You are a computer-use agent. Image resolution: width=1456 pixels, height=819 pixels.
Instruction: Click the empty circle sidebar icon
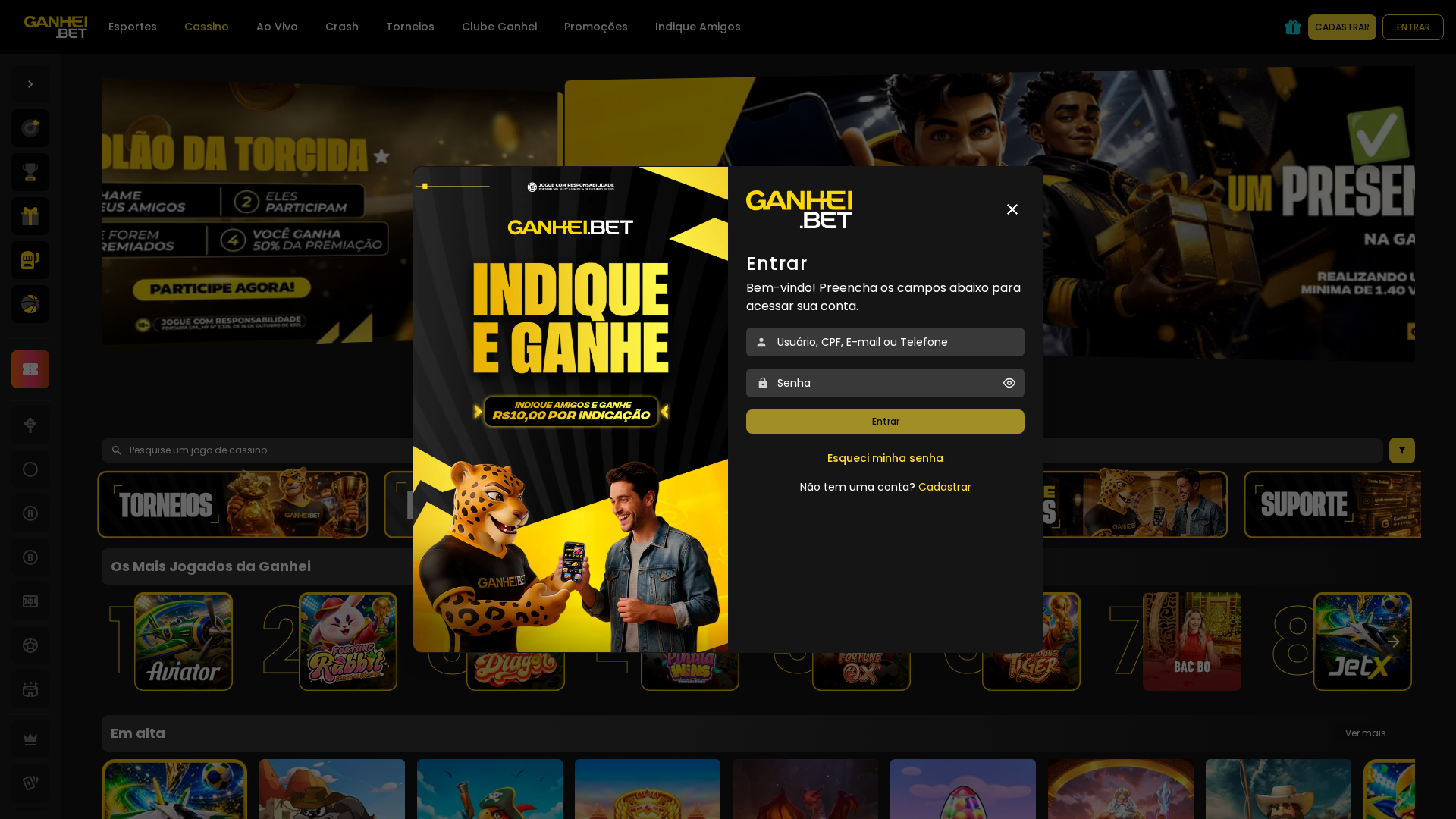(30, 469)
